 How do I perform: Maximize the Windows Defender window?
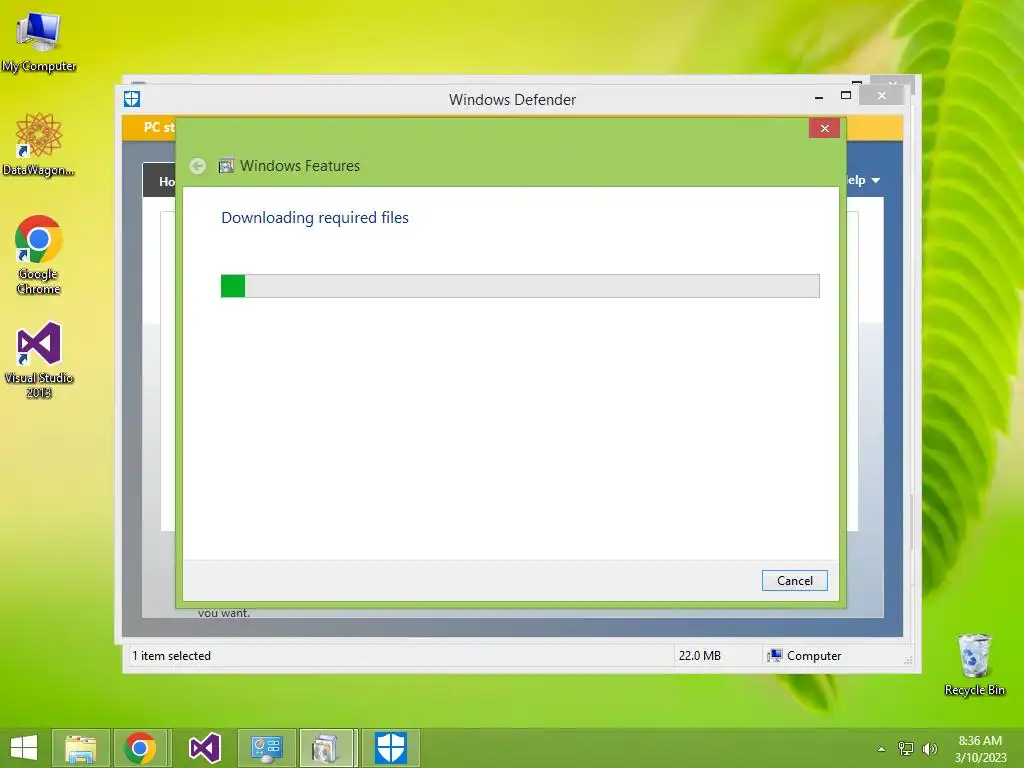click(x=846, y=95)
